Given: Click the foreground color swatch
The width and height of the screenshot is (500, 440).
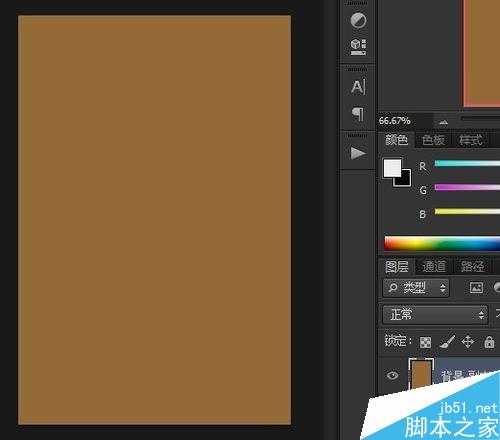Looking at the screenshot, I should [x=392, y=168].
